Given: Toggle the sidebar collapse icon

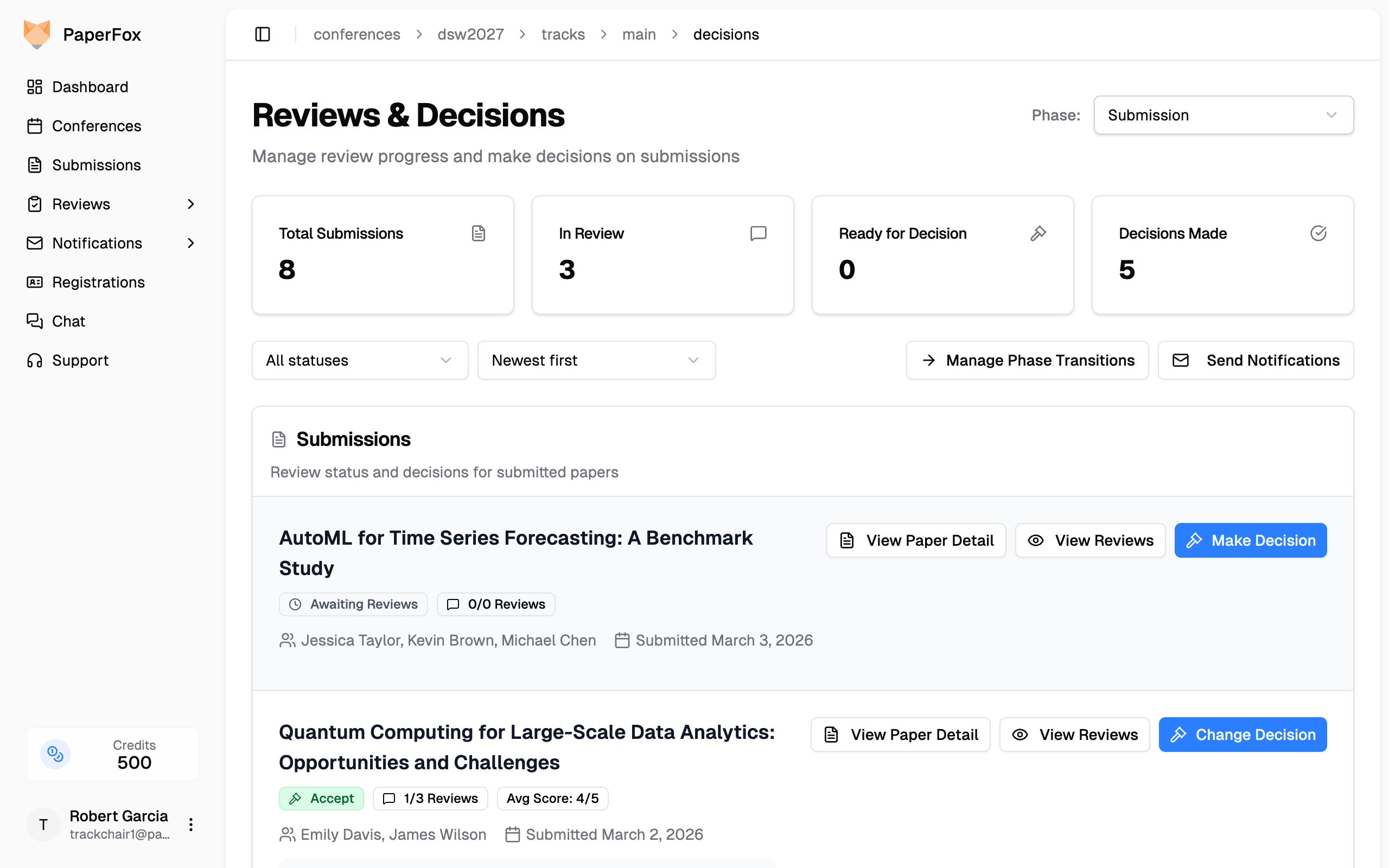Looking at the screenshot, I should click(x=262, y=34).
